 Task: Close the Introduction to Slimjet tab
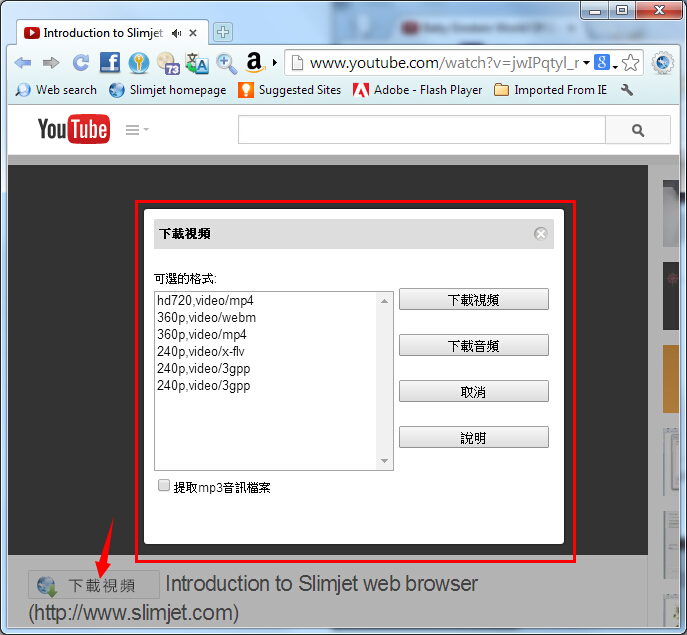(x=193, y=33)
